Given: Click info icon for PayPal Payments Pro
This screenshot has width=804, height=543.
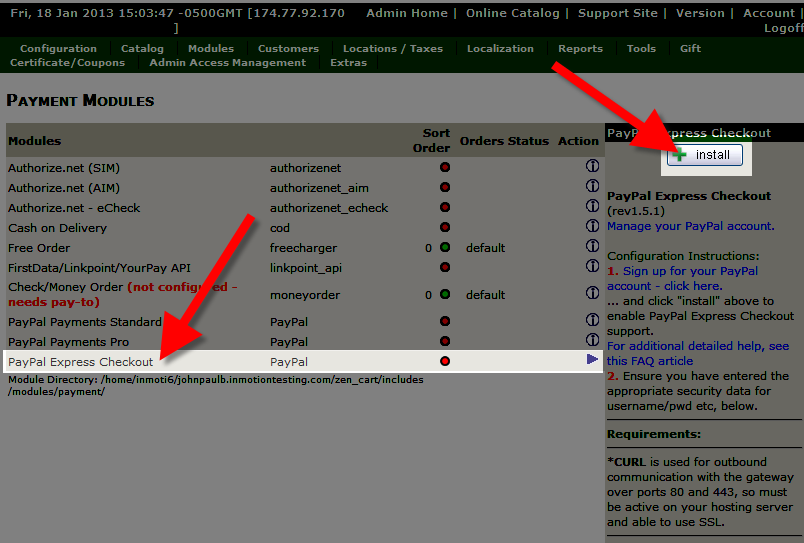Looking at the screenshot, I should click(x=593, y=340).
